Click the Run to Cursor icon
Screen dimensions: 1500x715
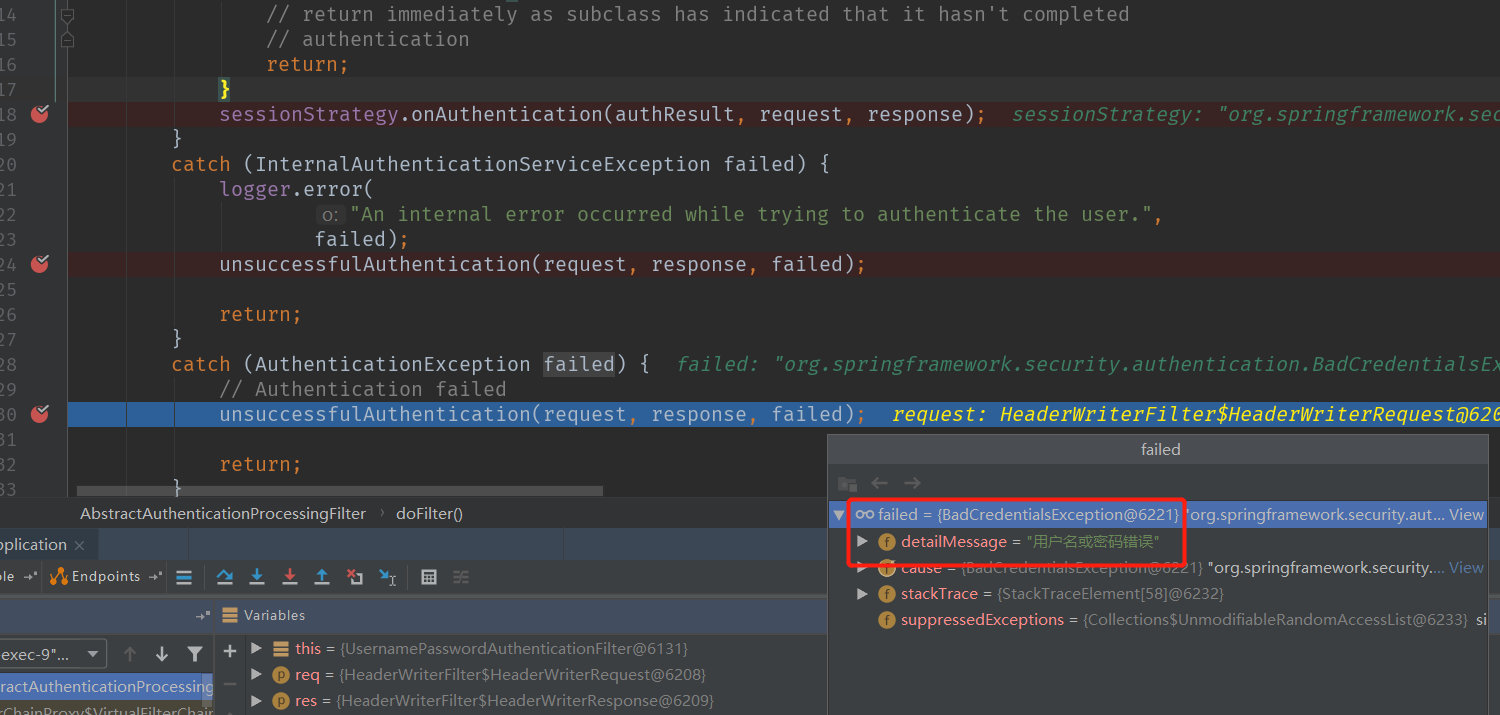pyautogui.click(x=388, y=577)
